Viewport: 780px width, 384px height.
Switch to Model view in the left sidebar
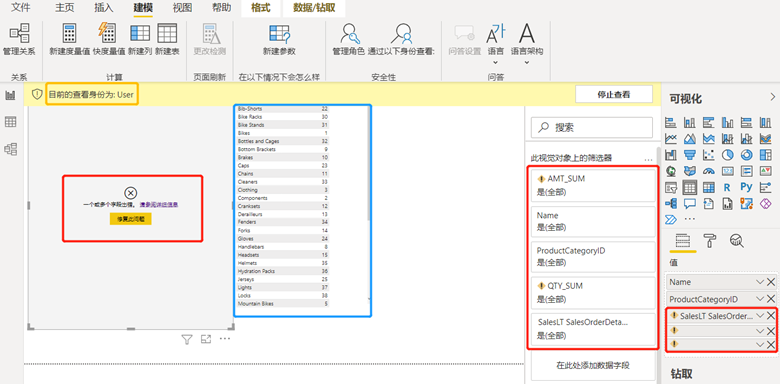click(x=10, y=149)
